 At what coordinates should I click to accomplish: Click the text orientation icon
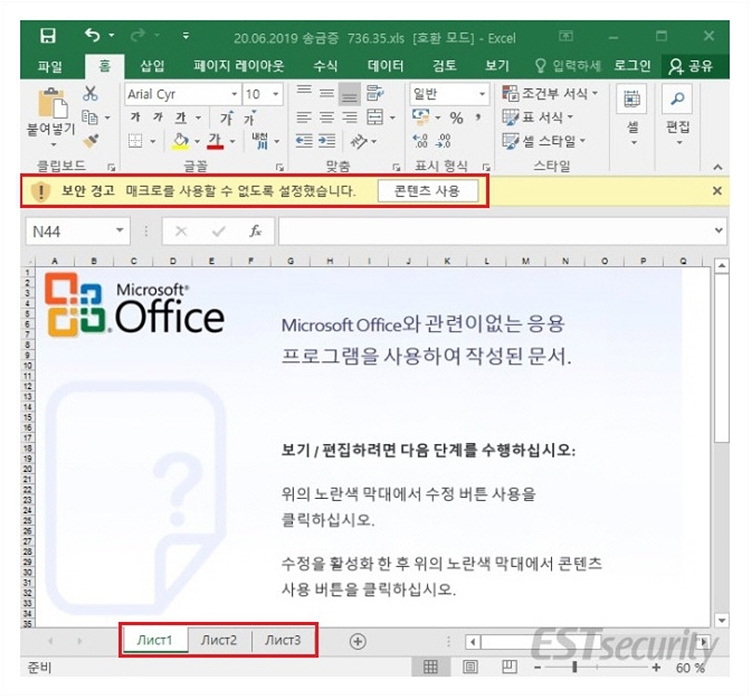pos(358,141)
